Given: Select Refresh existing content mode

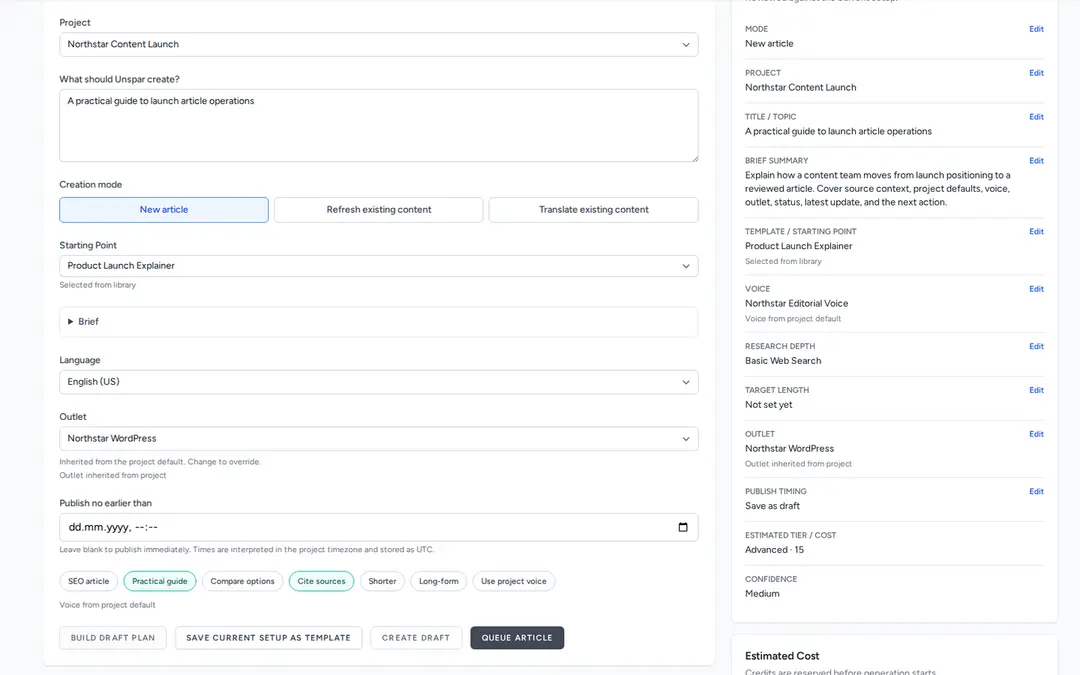Looking at the screenshot, I should tap(379, 209).
